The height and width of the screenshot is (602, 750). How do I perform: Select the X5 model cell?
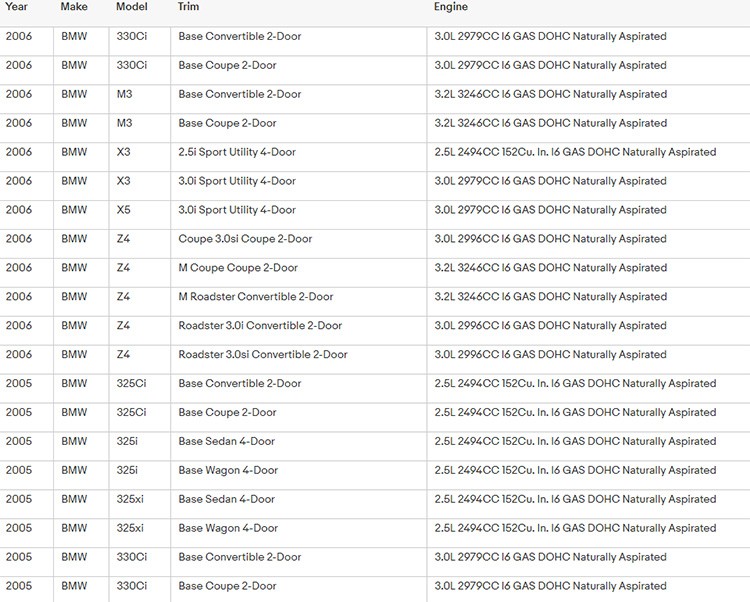point(123,209)
